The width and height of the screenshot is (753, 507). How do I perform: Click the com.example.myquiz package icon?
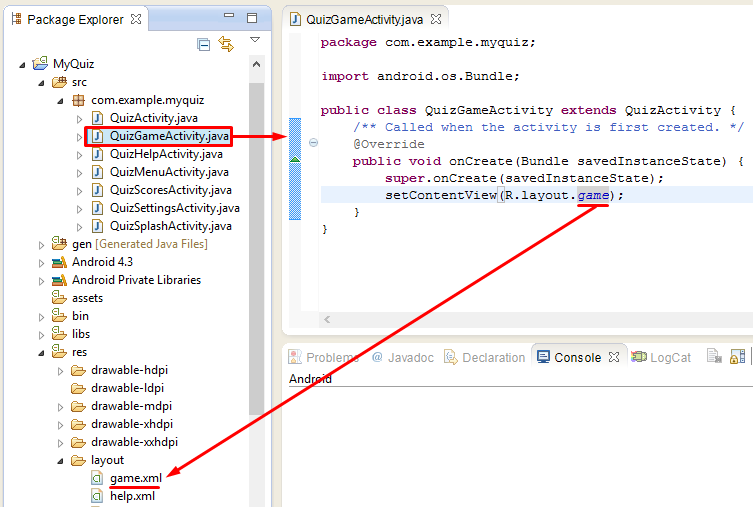tap(78, 100)
